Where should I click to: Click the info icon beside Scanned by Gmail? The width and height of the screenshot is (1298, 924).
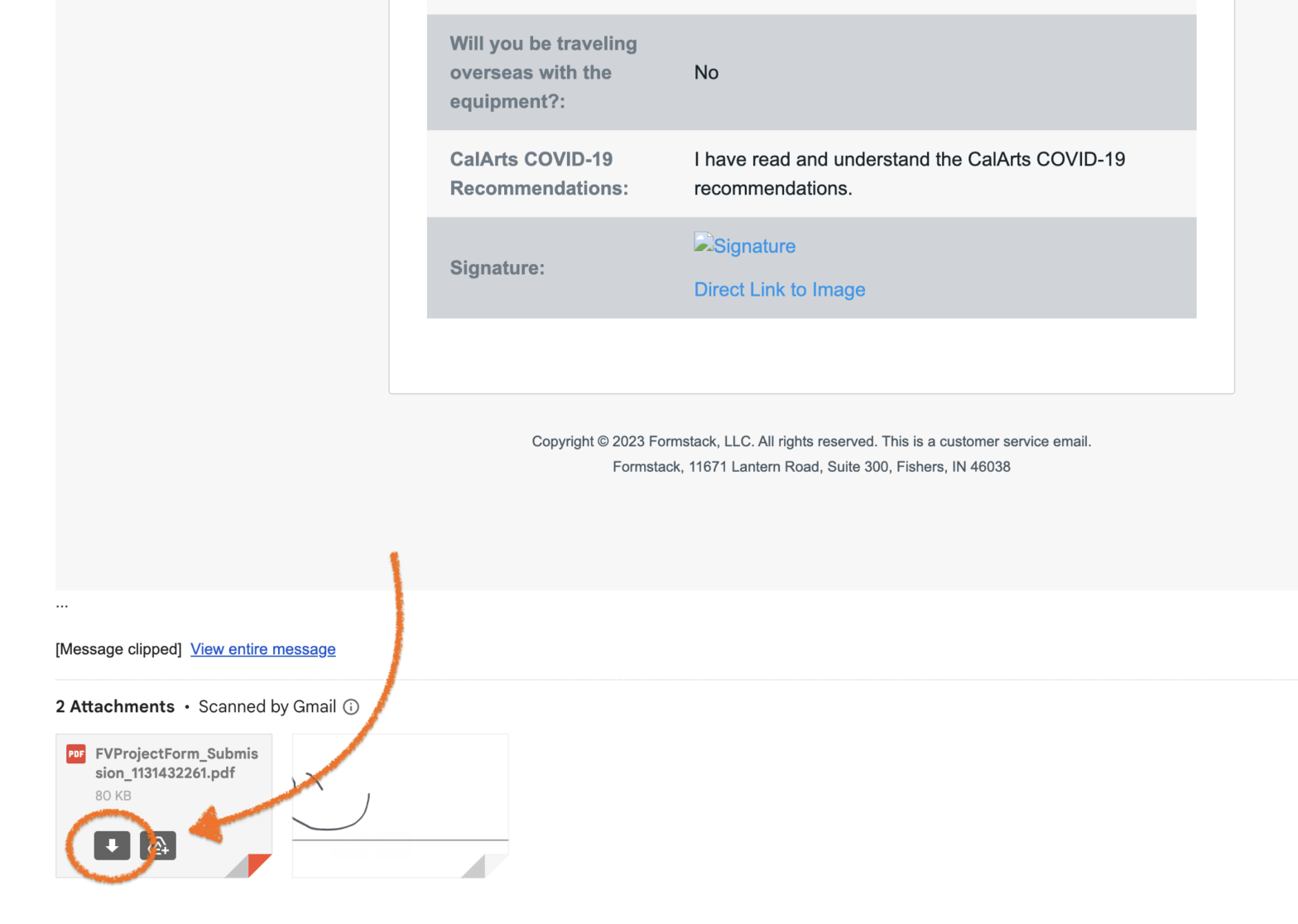(x=351, y=707)
